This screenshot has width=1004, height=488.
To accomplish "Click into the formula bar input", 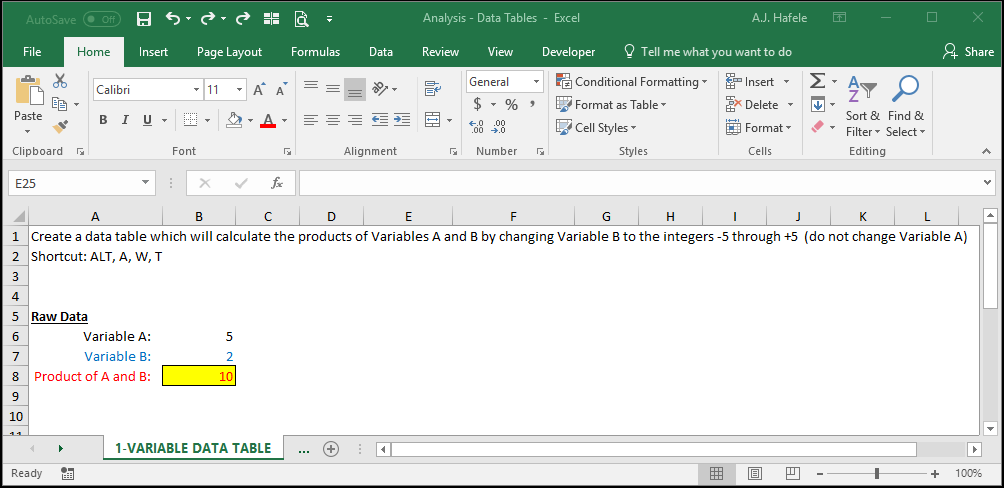I will 642,183.
